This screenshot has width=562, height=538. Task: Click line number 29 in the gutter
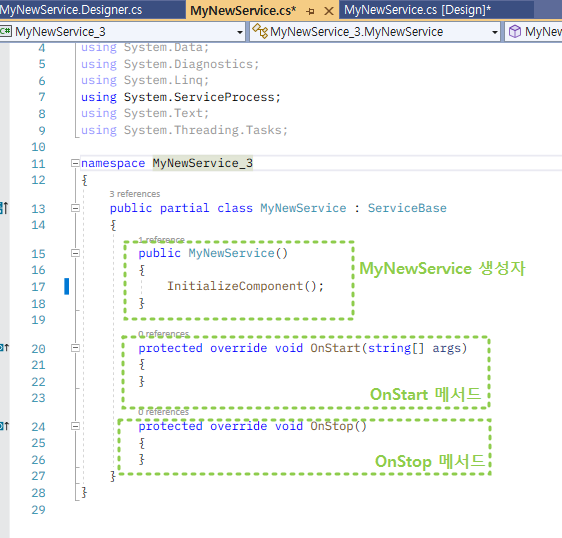click(38, 510)
